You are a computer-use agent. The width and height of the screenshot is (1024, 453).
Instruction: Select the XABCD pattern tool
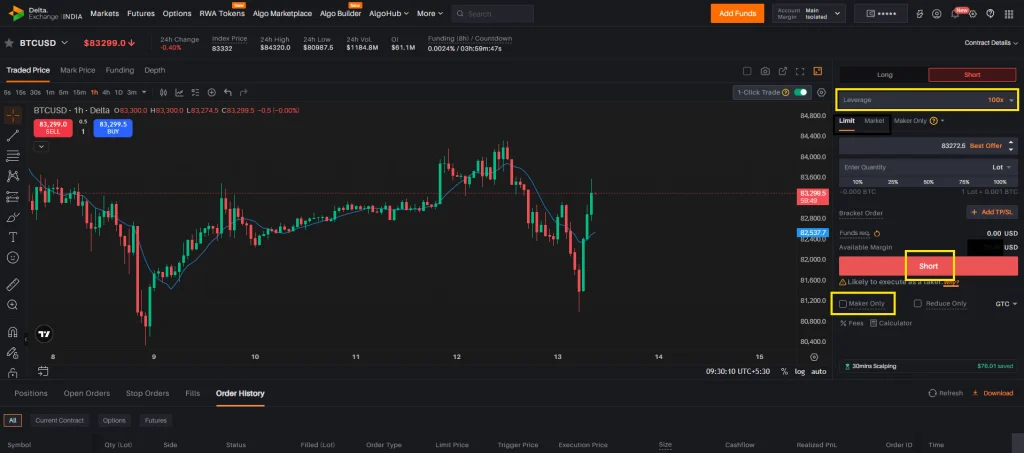point(13,176)
